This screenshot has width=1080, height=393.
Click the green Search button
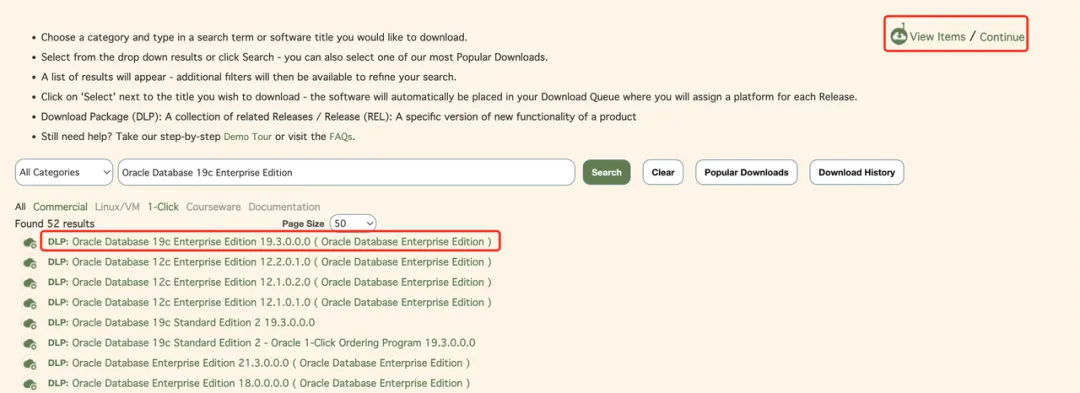[606, 173]
